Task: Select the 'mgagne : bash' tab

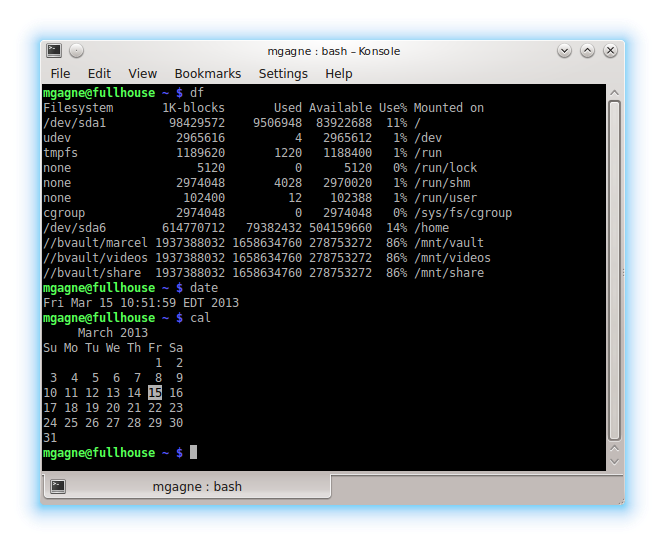Action: pyautogui.click(x=187, y=486)
